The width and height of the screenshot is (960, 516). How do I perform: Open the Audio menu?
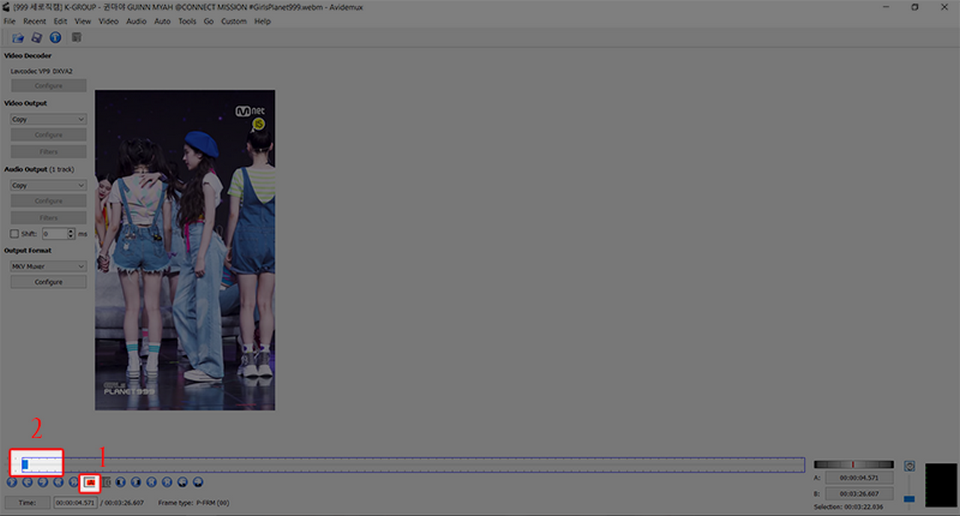136,21
